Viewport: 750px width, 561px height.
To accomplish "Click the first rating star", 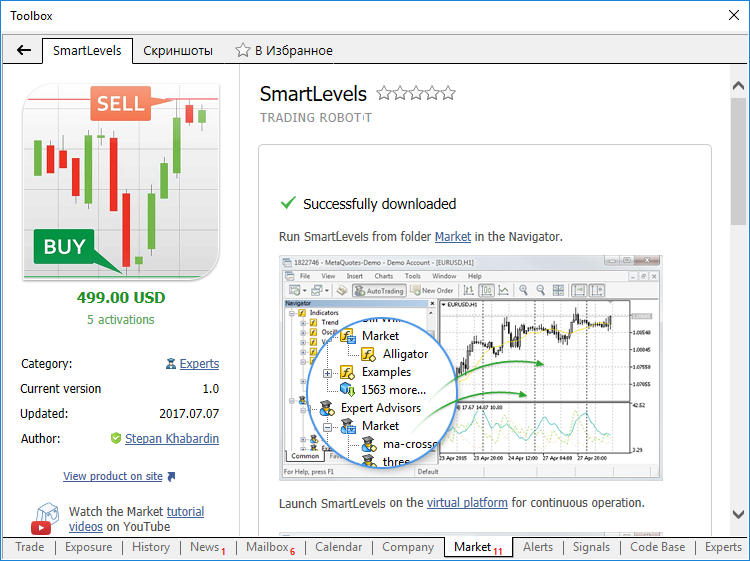I will pos(384,93).
